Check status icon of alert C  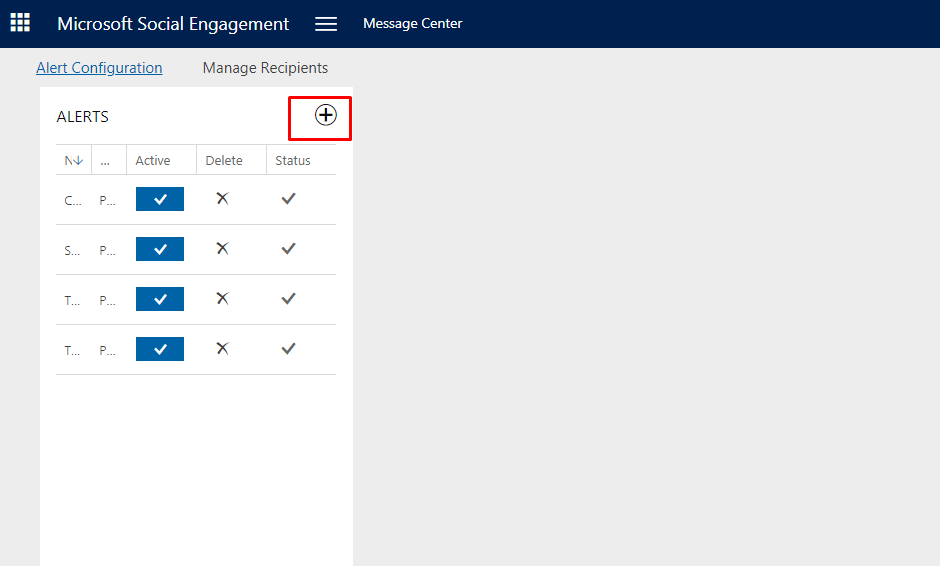pos(288,198)
